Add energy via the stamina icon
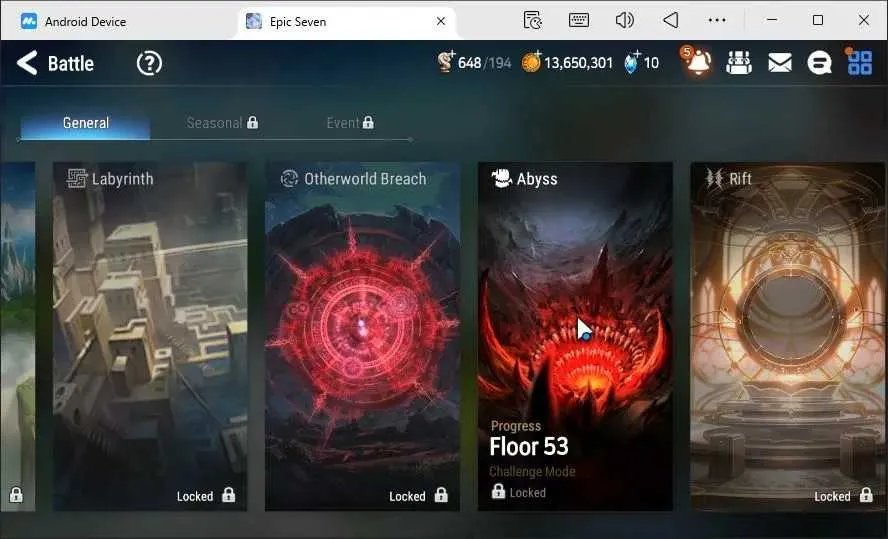Screen dimensions: 888x539 [x=446, y=62]
